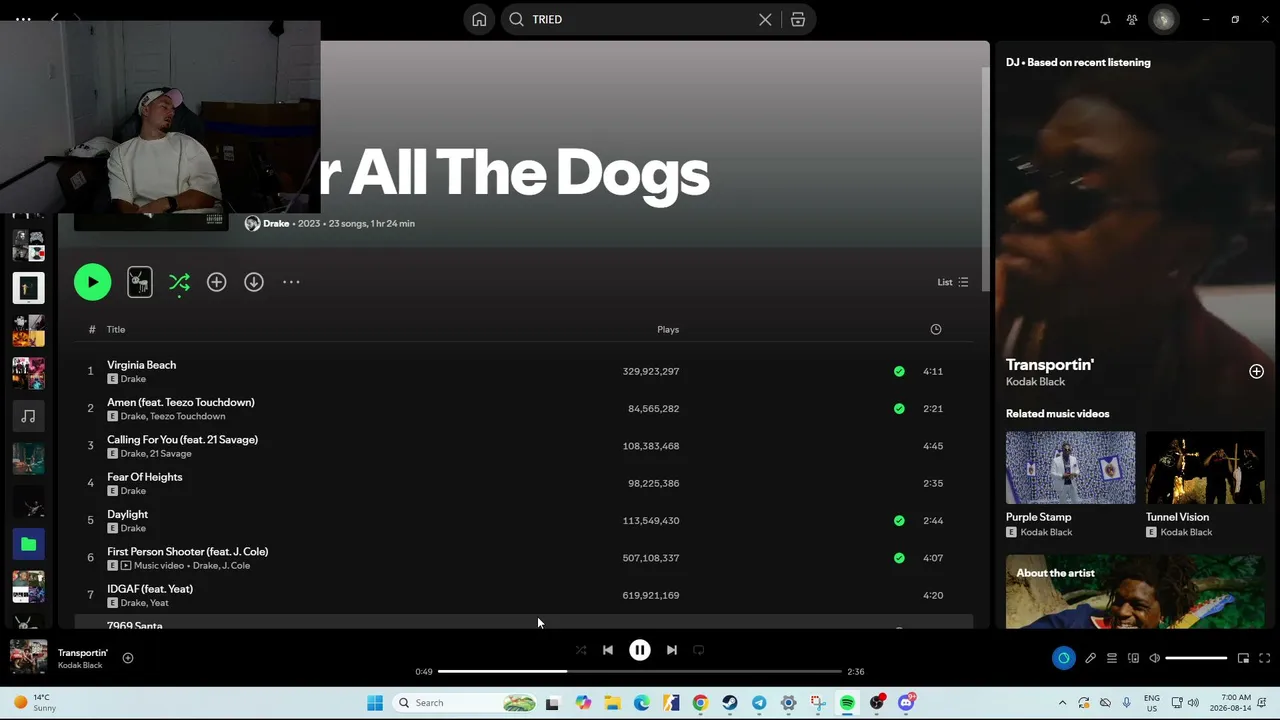Open the Browse icon in search bar
This screenshot has height=720, width=1280.
click(798, 19)
